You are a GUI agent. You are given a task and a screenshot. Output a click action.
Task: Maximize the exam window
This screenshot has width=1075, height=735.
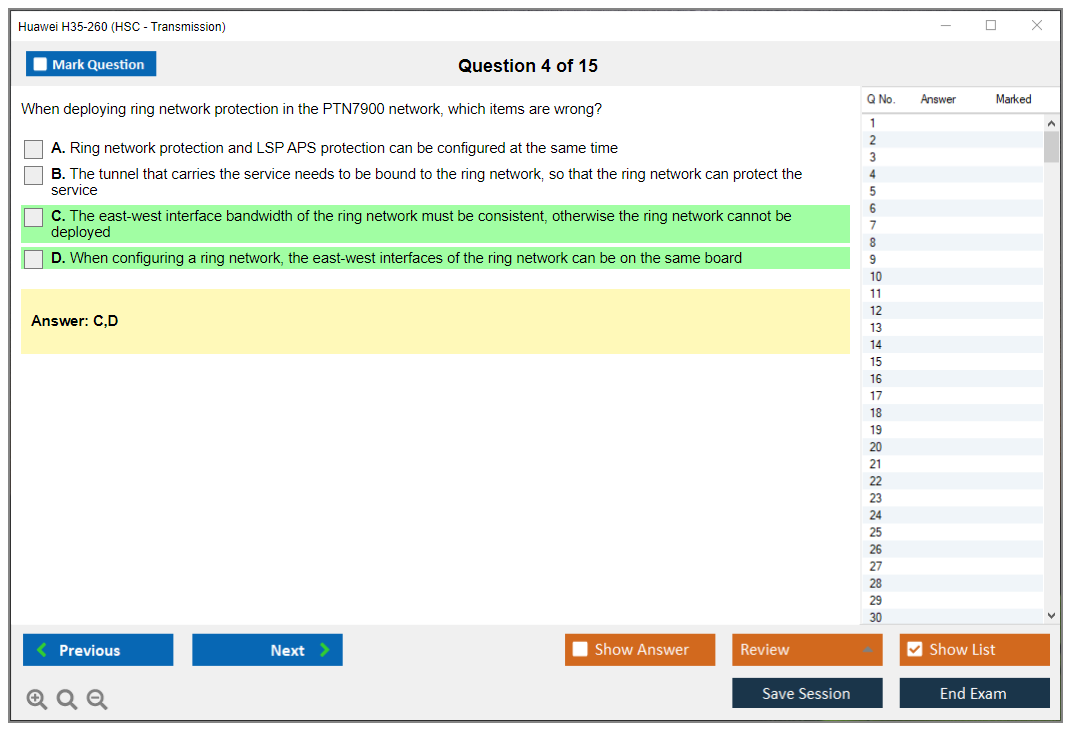pyautogui.click(x=991, y=26)
